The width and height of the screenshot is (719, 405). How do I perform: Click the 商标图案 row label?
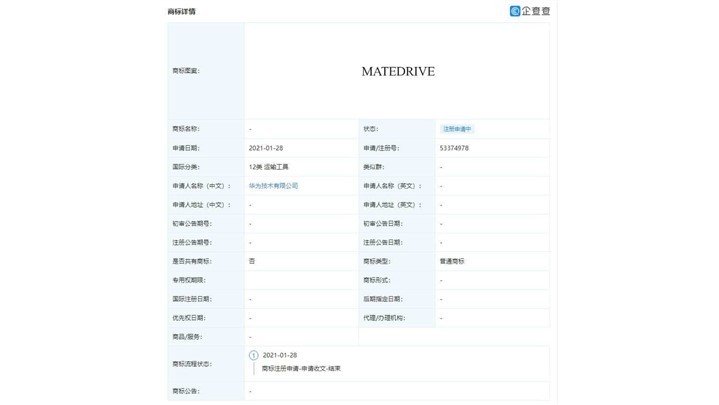186,71
